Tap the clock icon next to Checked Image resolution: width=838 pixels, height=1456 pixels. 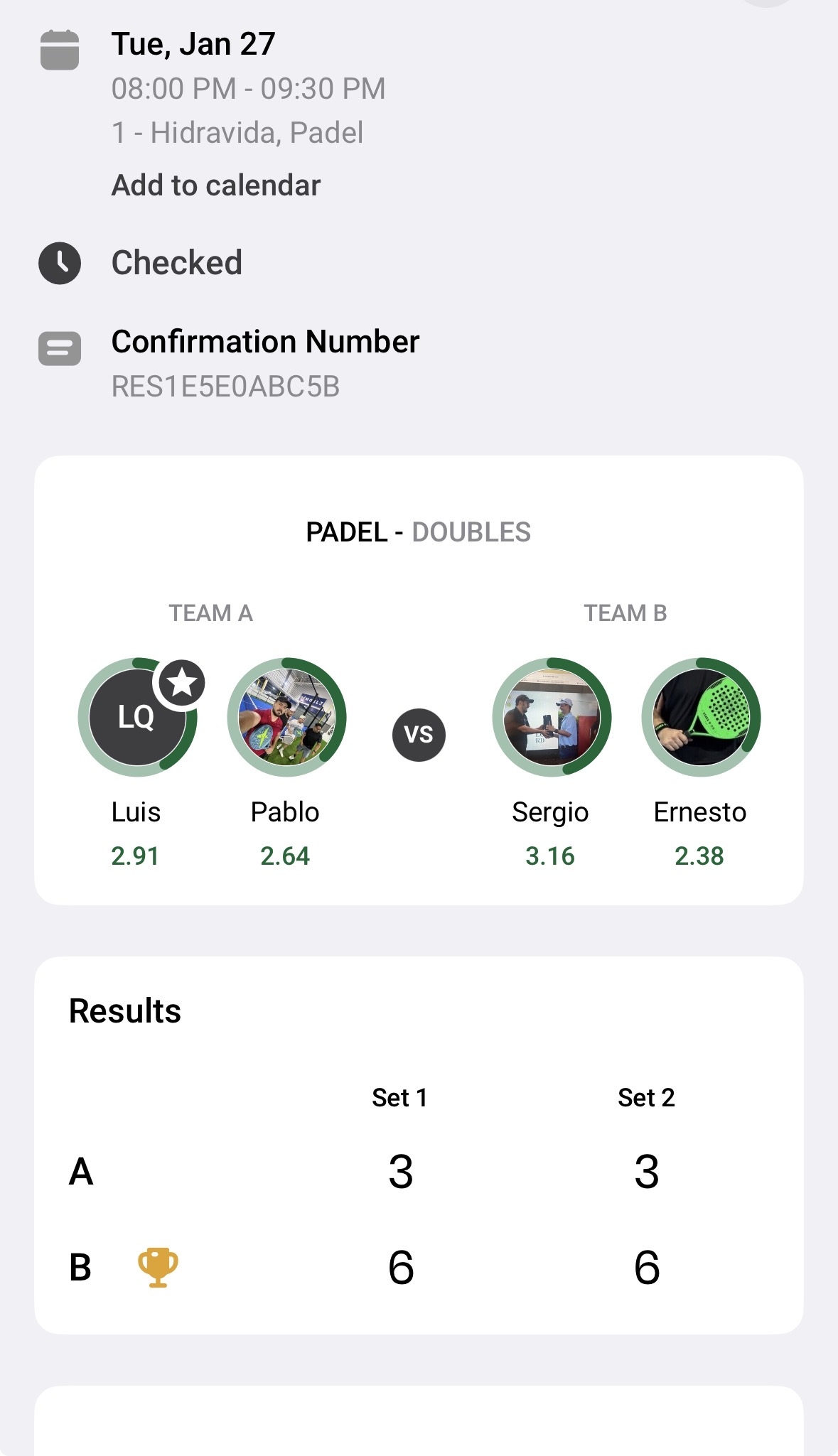[x=60, y=263]
